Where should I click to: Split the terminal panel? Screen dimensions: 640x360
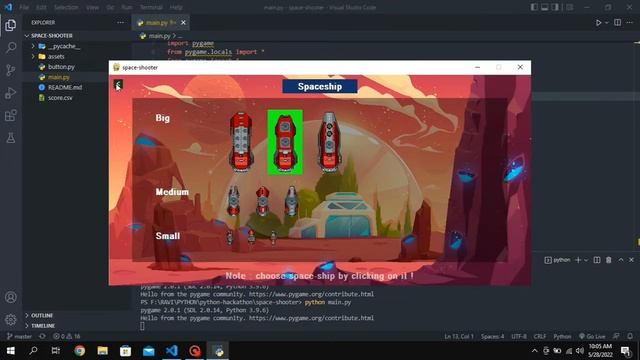point(597,260)
